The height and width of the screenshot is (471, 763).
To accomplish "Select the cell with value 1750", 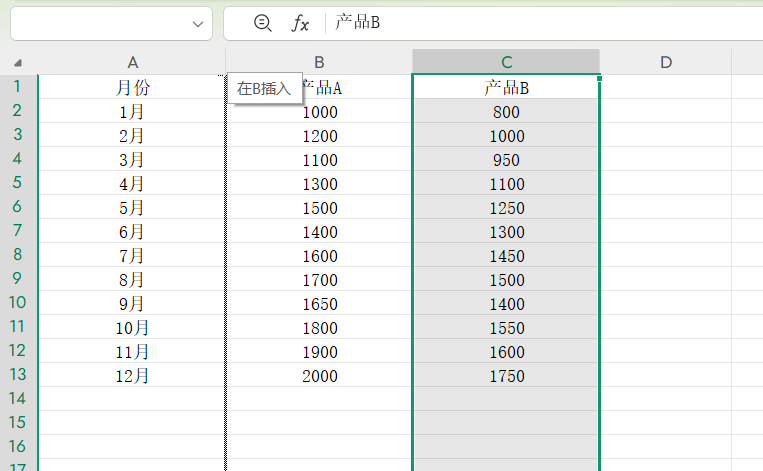I will (x=506, y=376).
